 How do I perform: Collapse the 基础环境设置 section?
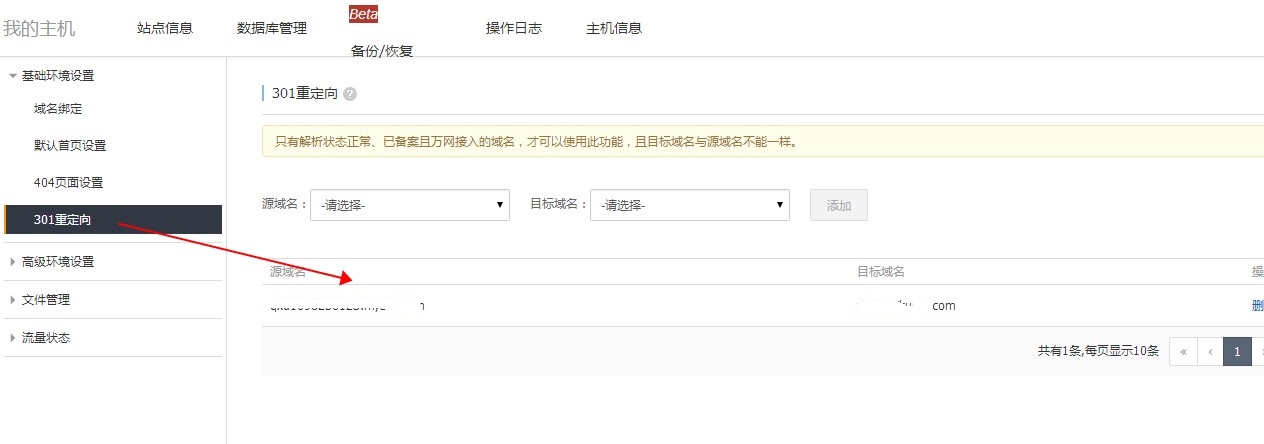(x=57, y=76)
